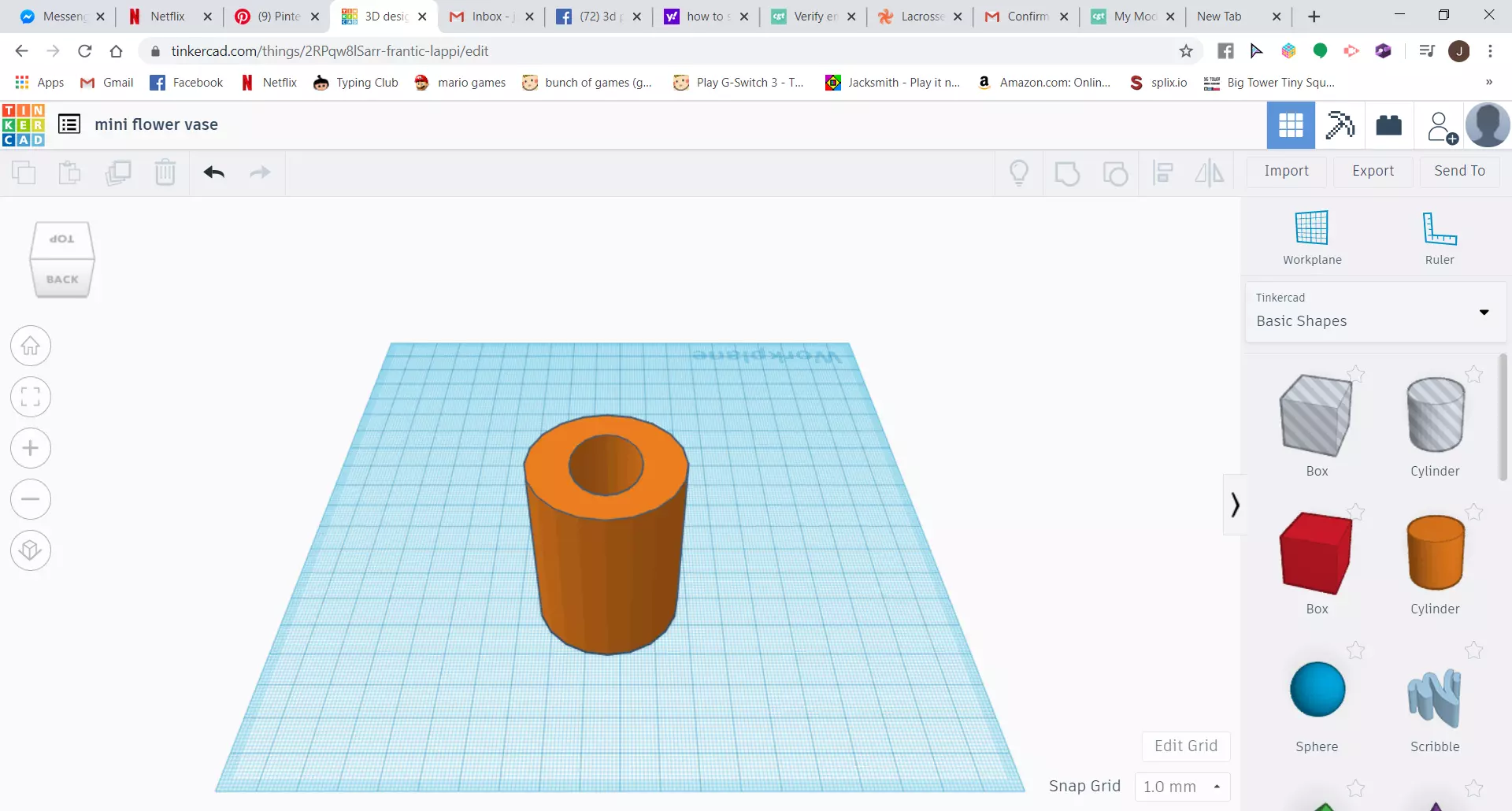Expand the bookmarks overflow chevron

pyautogui.click(x=1488, y=83)
